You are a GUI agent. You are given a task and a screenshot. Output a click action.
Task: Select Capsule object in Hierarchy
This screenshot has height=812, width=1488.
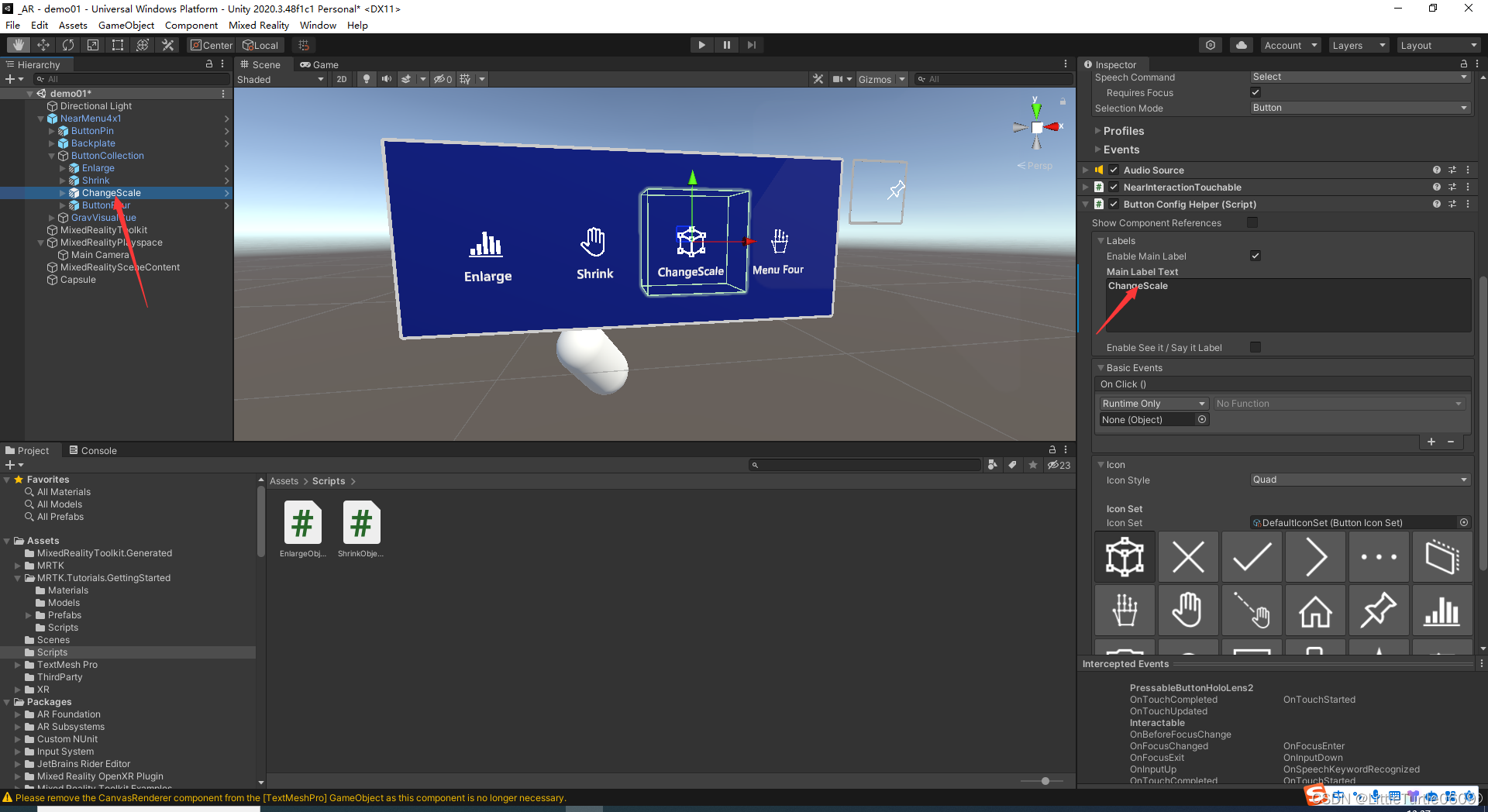point(77,280)
